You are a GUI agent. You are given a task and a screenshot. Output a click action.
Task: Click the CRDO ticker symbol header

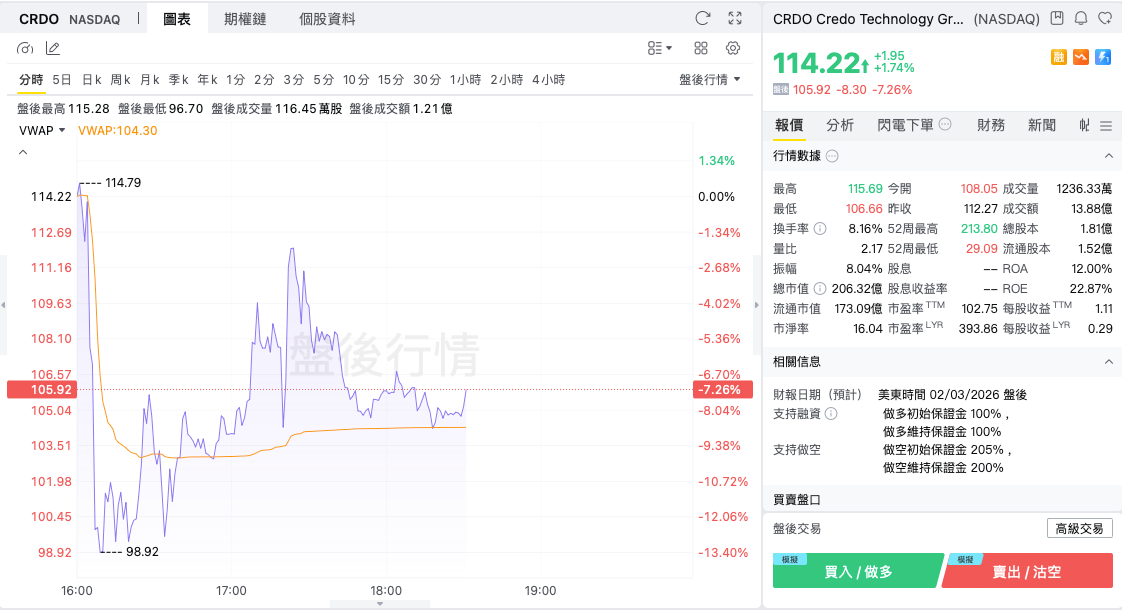click(39, 19)
